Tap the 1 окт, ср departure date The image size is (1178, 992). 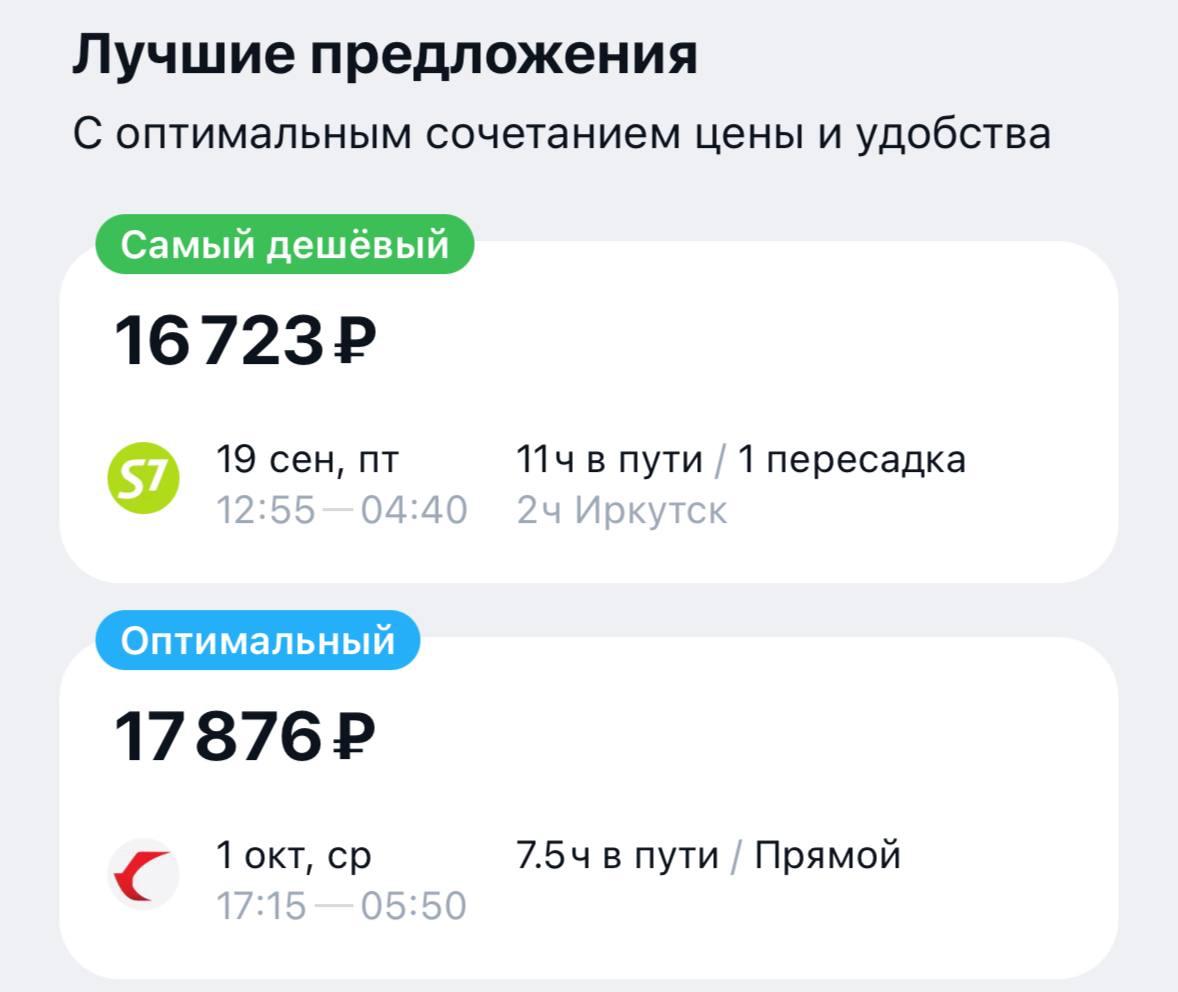(x=294, y=856)
